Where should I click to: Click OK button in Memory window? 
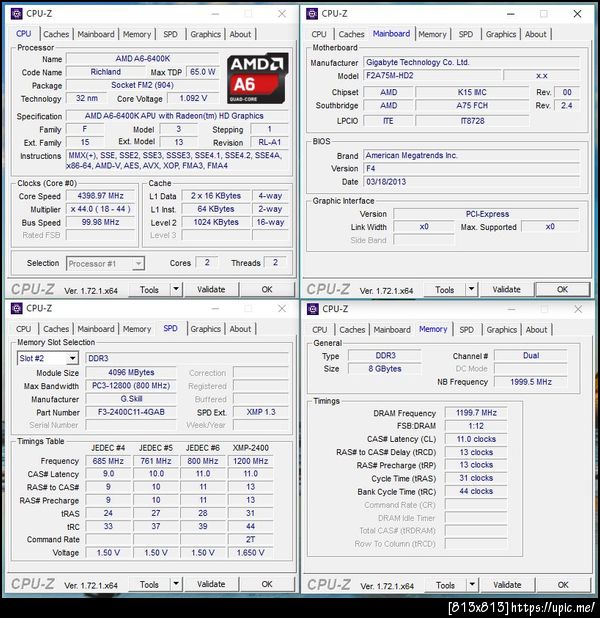point(563,585)
